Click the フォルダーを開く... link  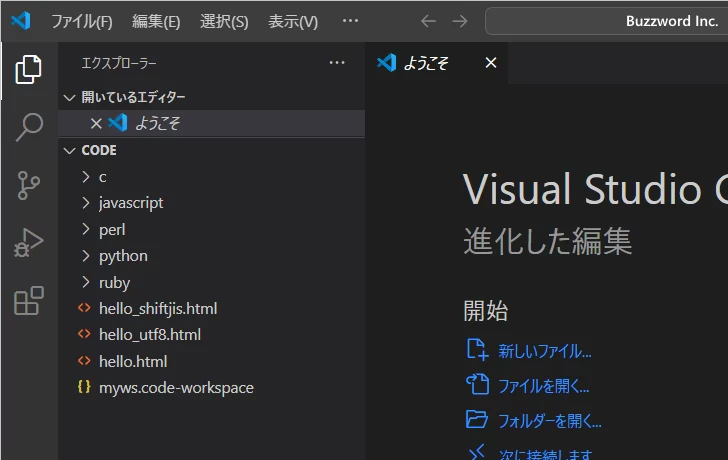(550, 421)
